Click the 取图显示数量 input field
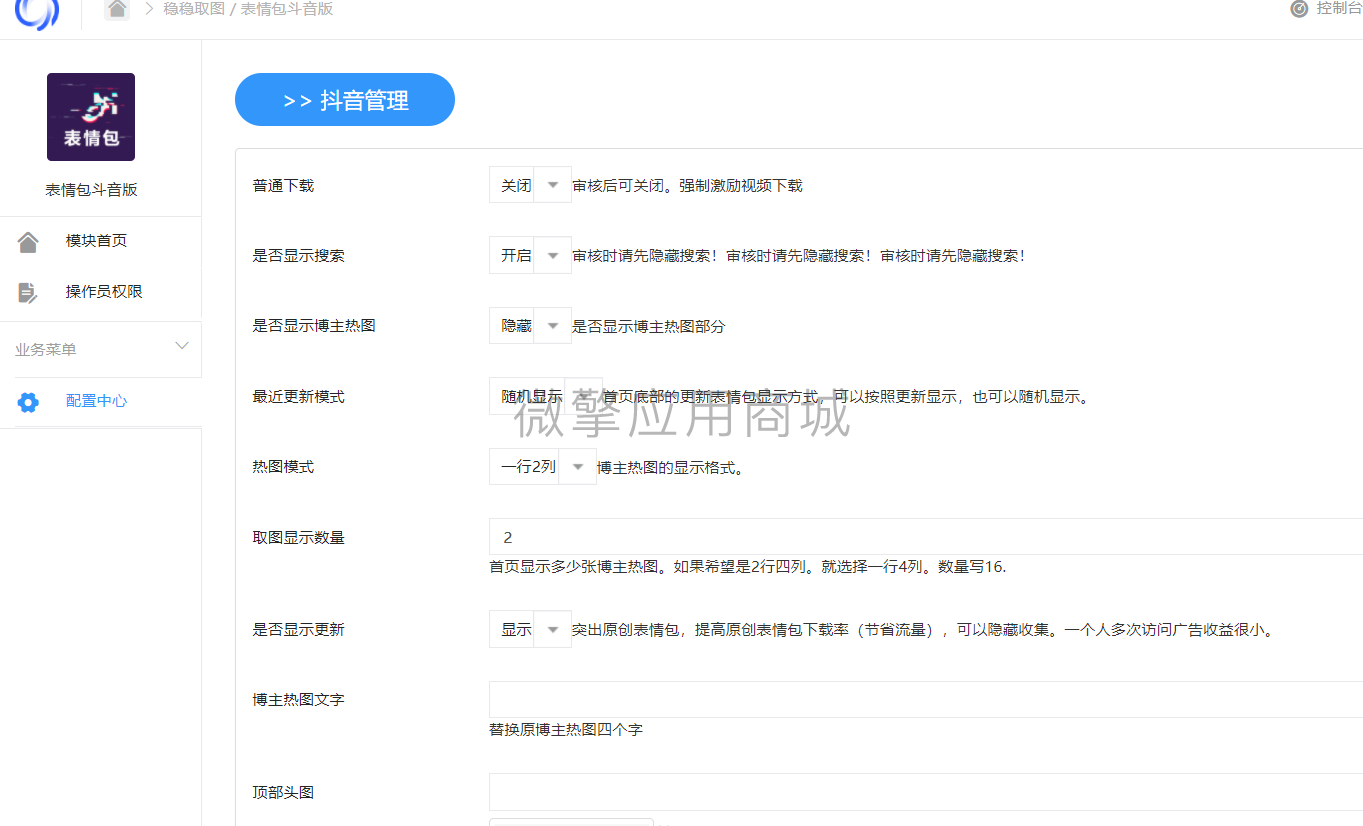This screenshot has height=826, width=1363. click(x=926, y=537)
